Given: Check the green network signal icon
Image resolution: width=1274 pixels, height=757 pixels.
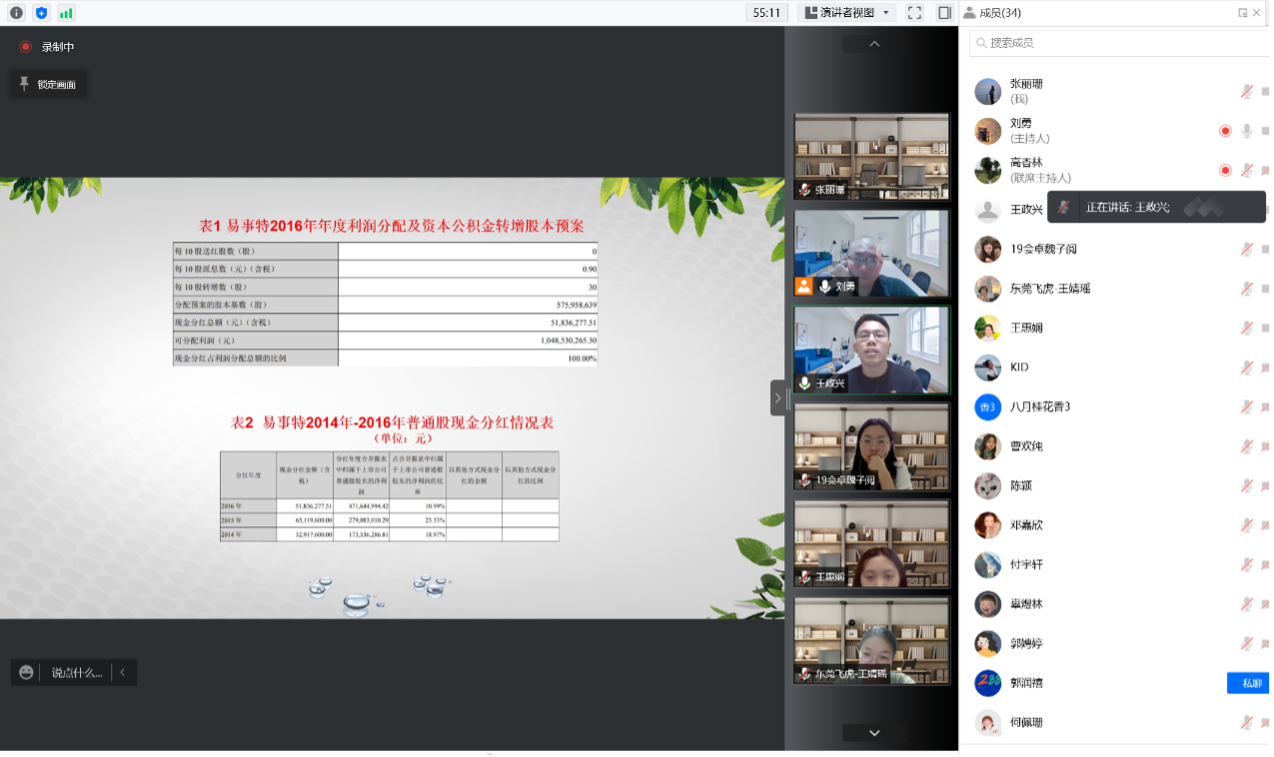Looking at the screenshot, I should [66, 13].
